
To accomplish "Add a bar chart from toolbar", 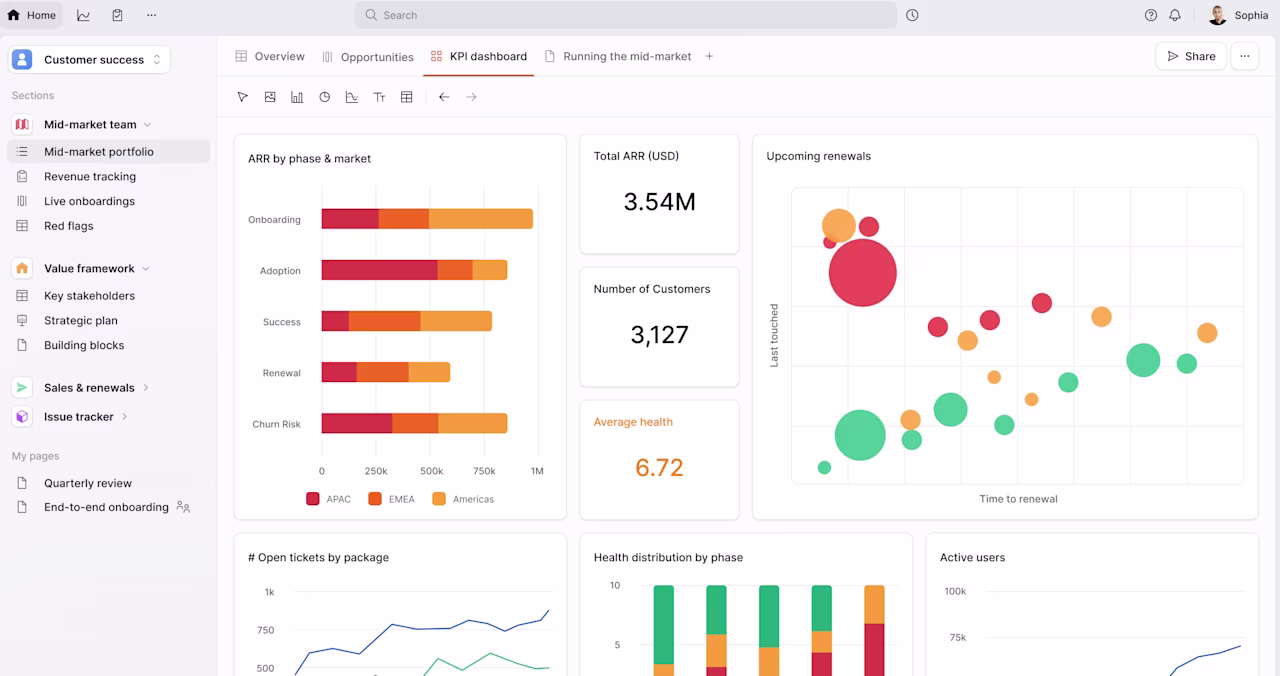I will [297, 97].
